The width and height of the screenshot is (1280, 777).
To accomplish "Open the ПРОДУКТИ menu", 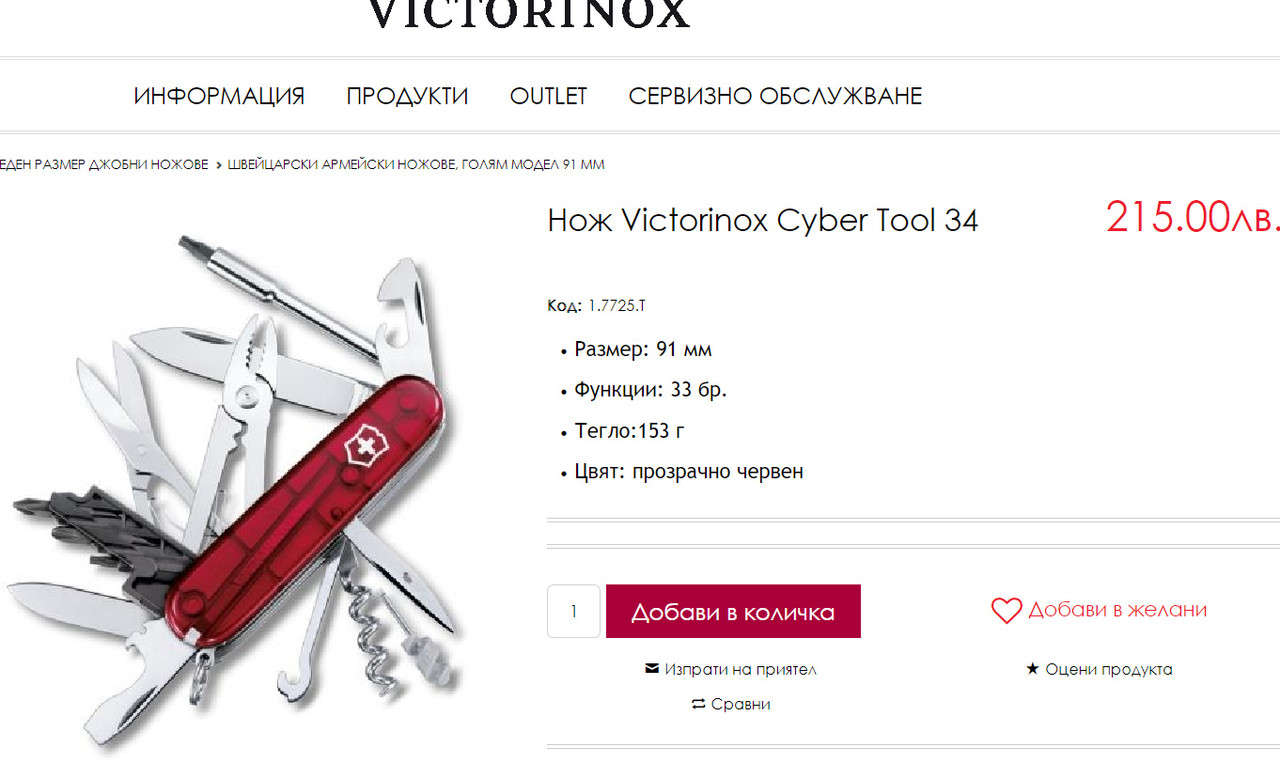I will click(407, 96).
